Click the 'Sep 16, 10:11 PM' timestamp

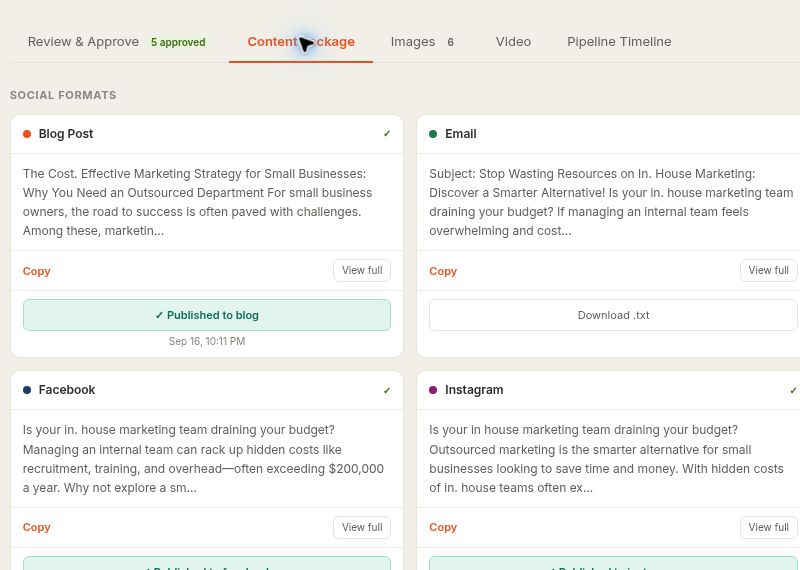[207, 341]
